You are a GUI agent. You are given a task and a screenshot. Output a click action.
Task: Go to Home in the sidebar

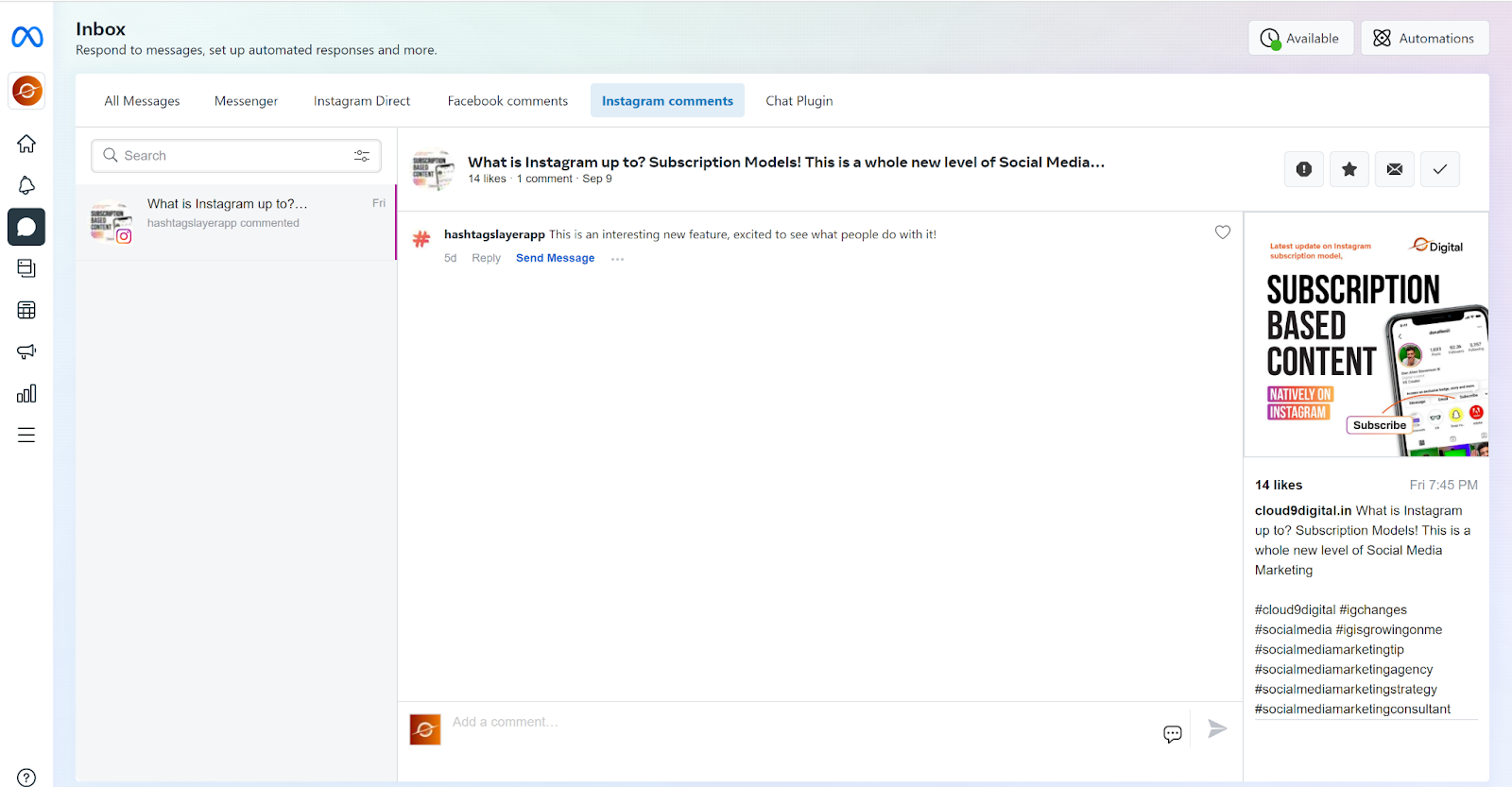pos(26,144)
